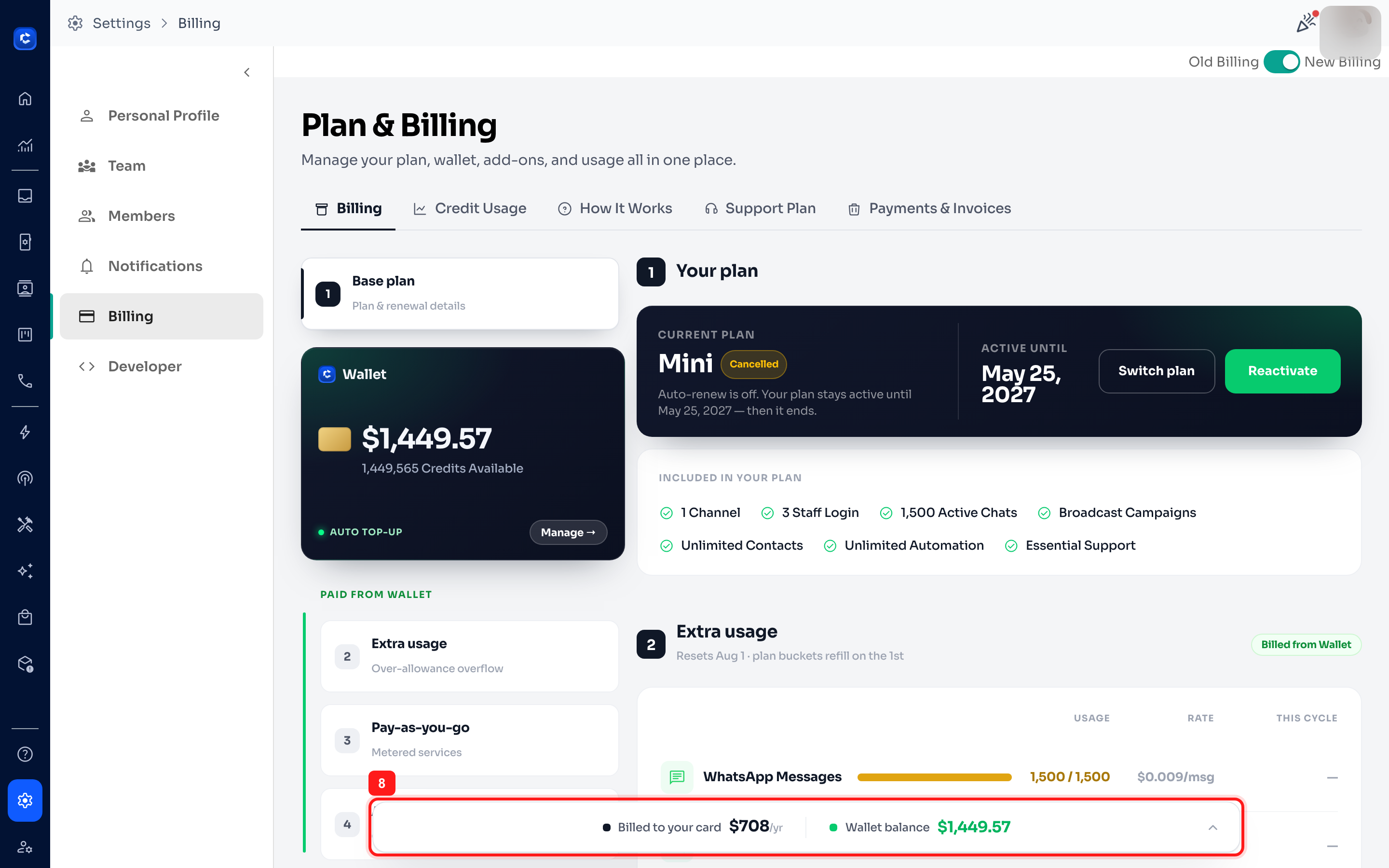
Task: Select the Extra usage step card
Action: pos(469,656)
